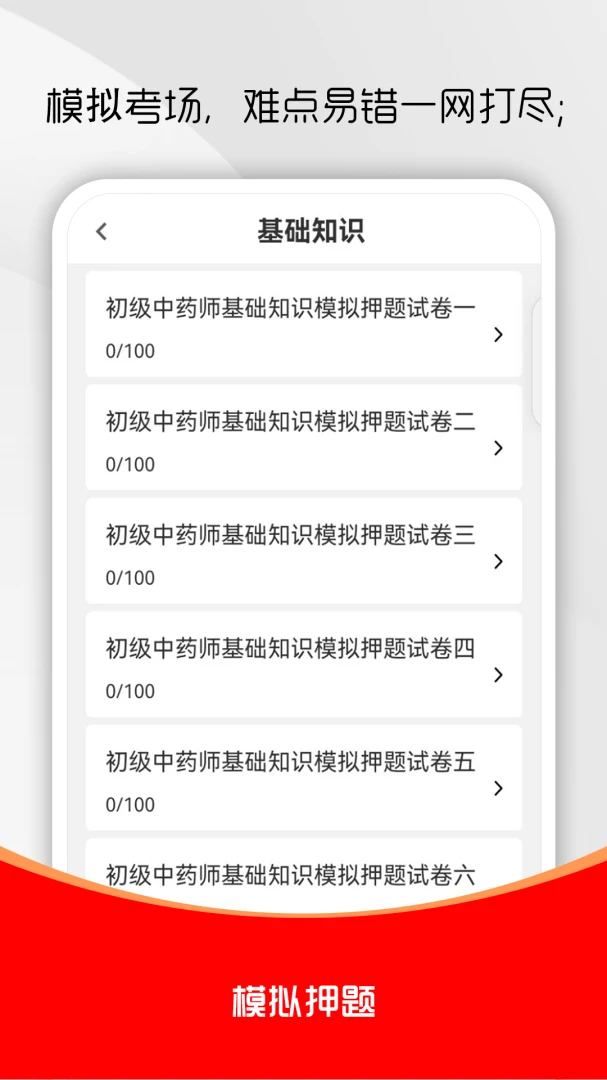Screen dimensions: 607x1080
Task: Click the 0/100 progress under 试卷一
Action: click(130, 351)
